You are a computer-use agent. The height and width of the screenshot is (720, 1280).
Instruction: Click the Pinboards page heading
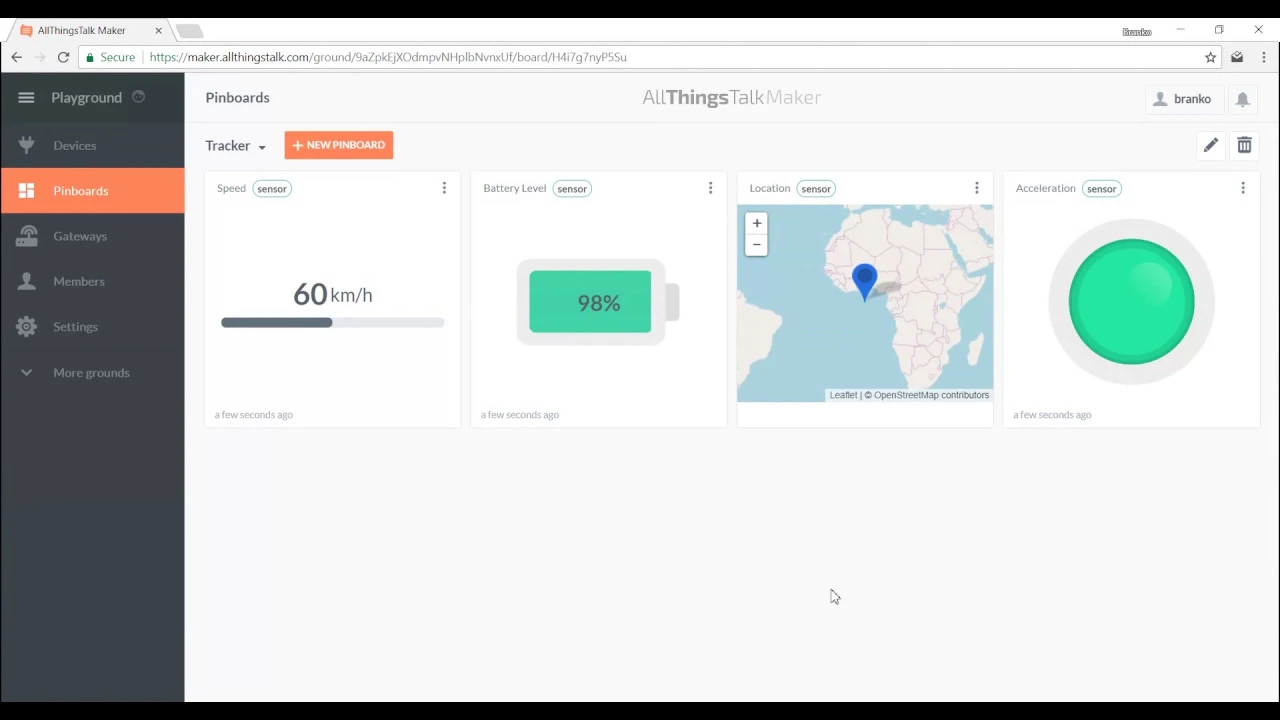point(237,98)
